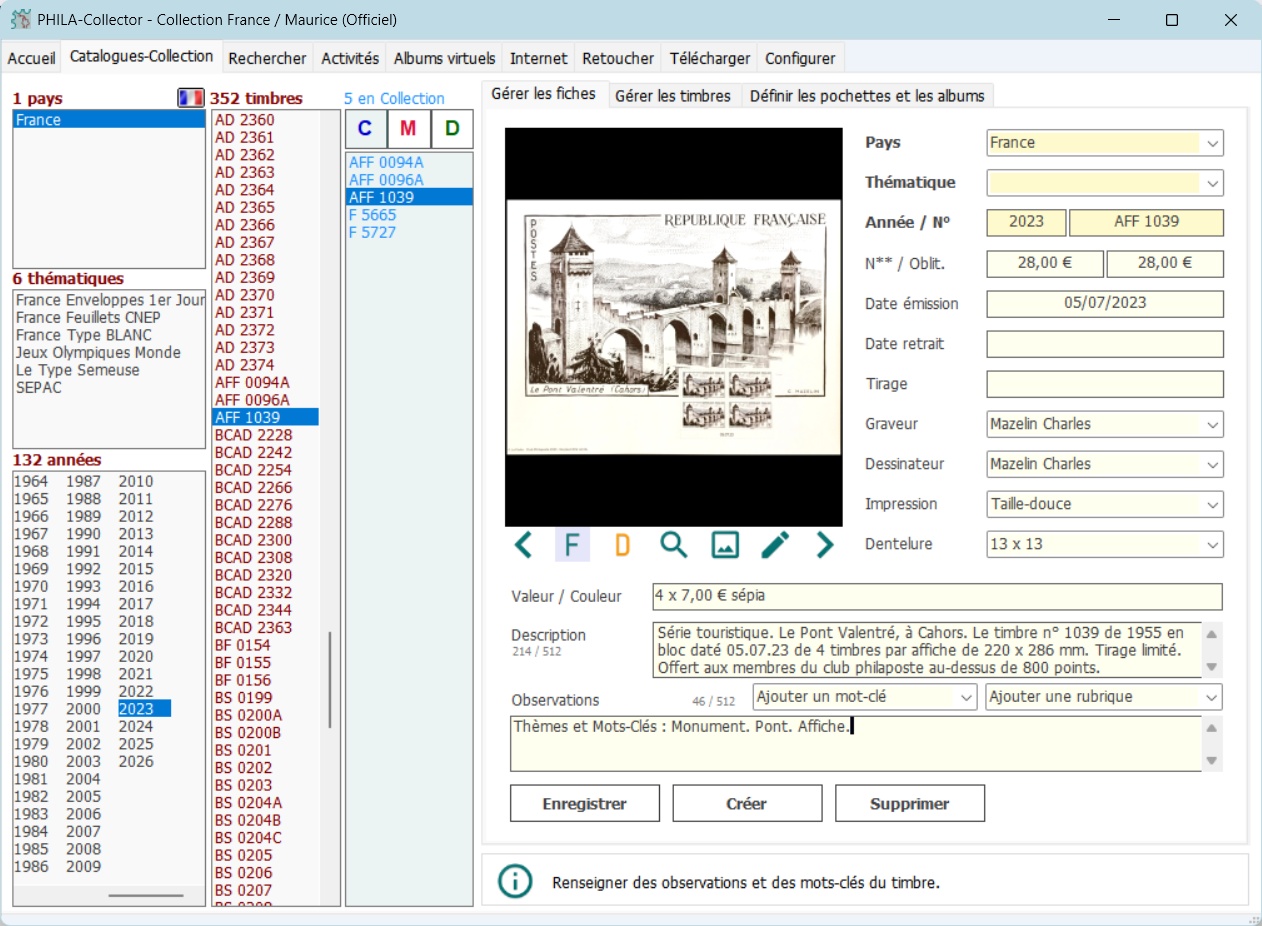Open the Pays dropdown
The height and width of the screenshot is (926, 1262).
click(1213, 143)
